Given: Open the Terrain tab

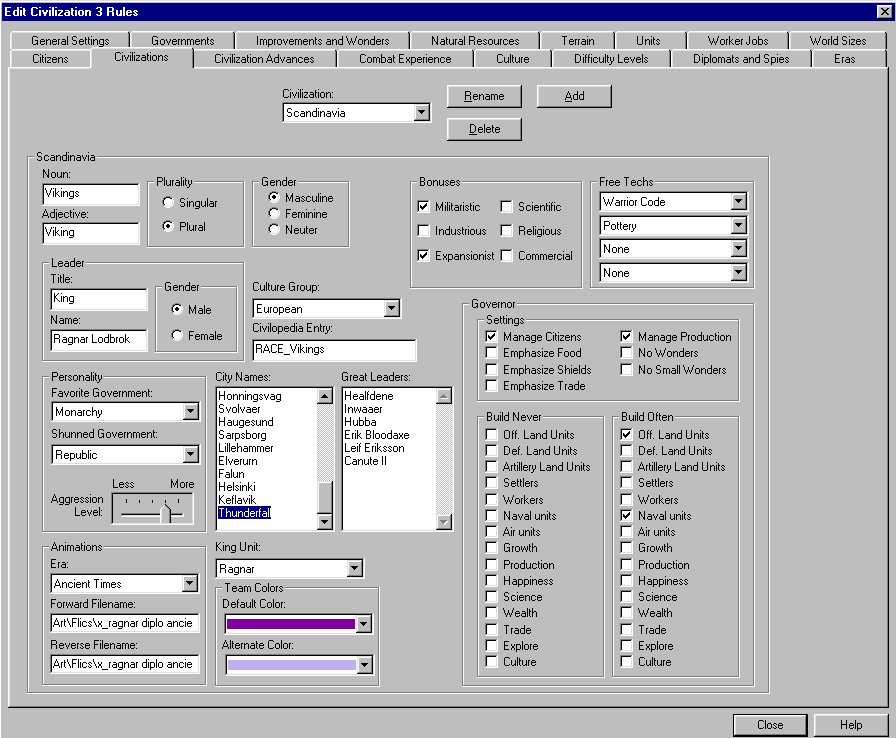Looking at the screenshot, I should click(x=577, y=41).
